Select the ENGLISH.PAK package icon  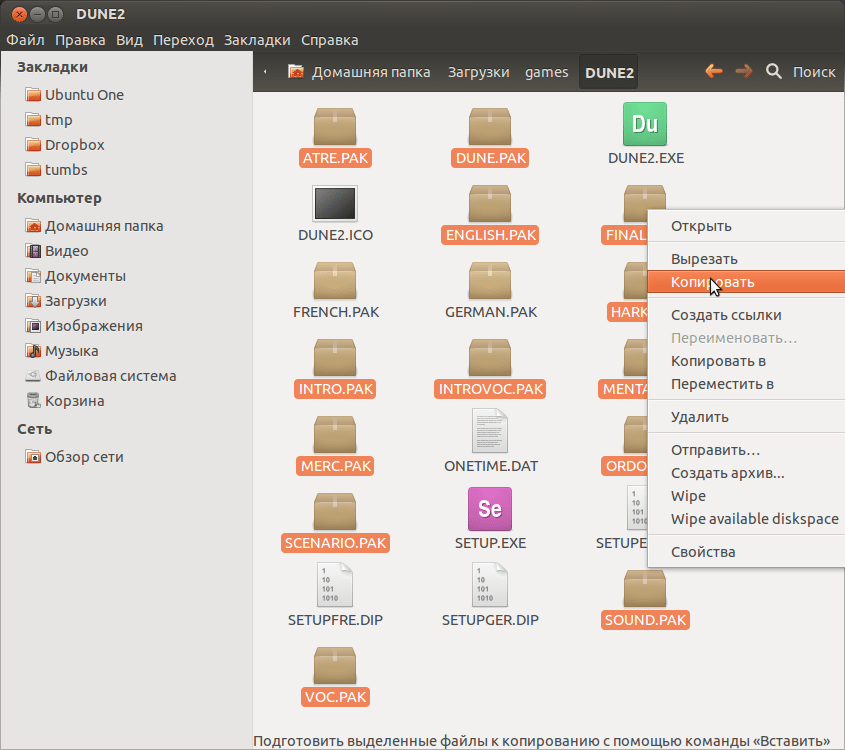point(489,204)
